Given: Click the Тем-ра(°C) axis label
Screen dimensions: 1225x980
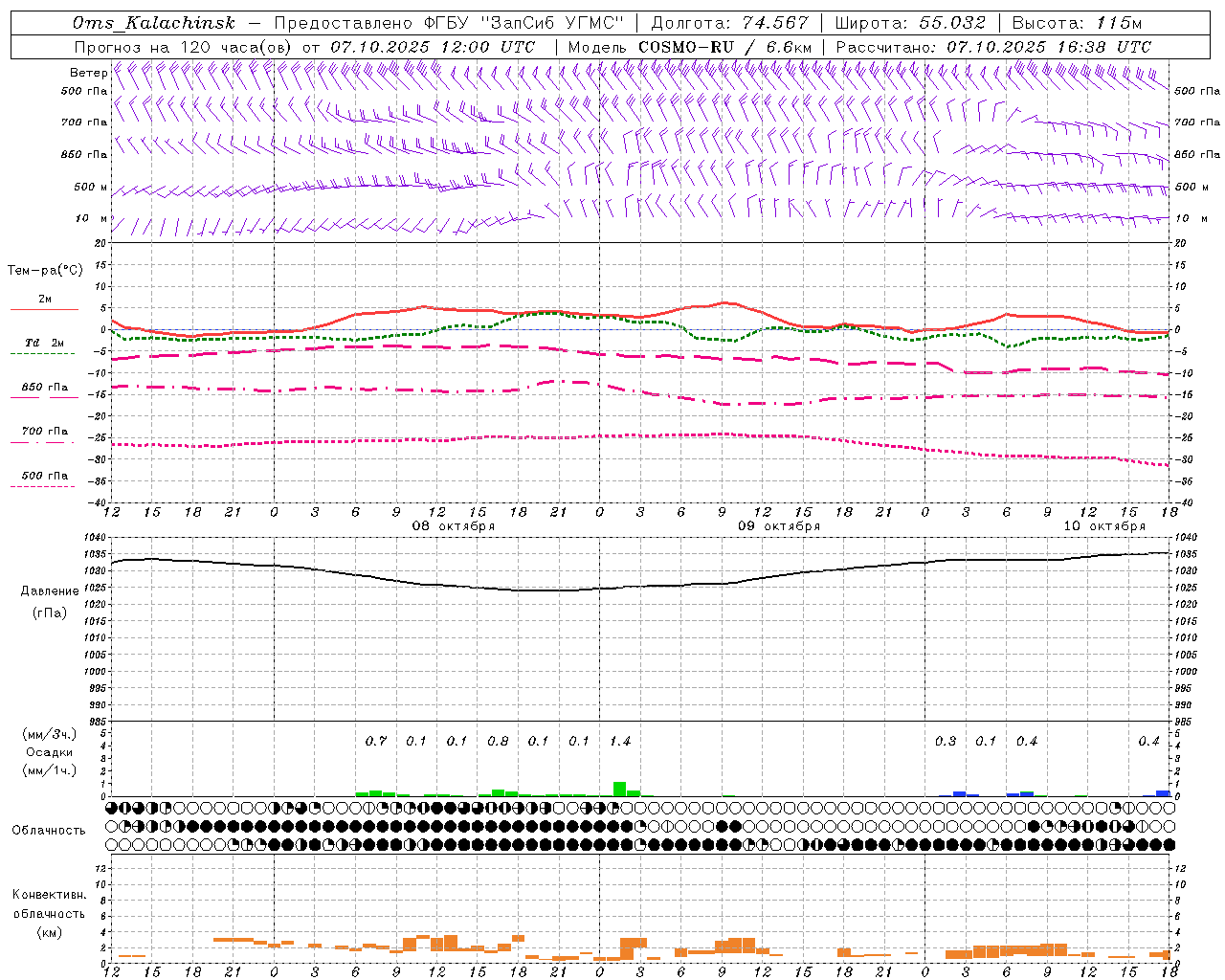Looking at the screenshot, I should [x=45, y=271].
